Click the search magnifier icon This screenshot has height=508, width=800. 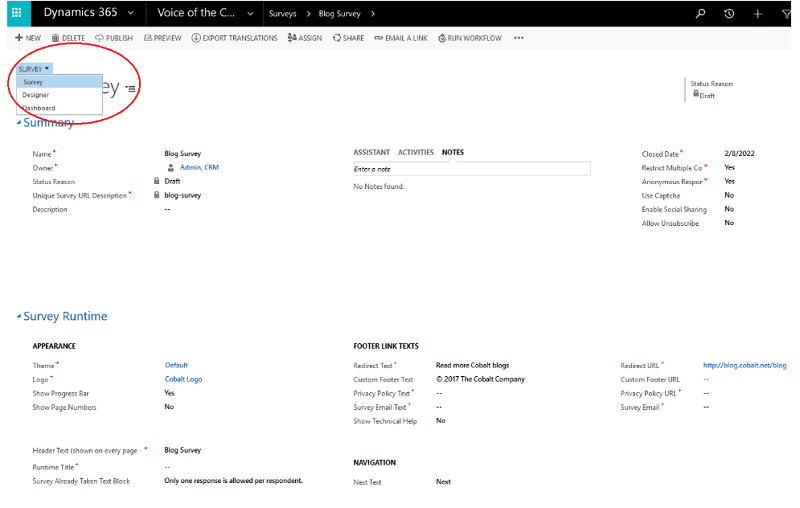point(700,14)
